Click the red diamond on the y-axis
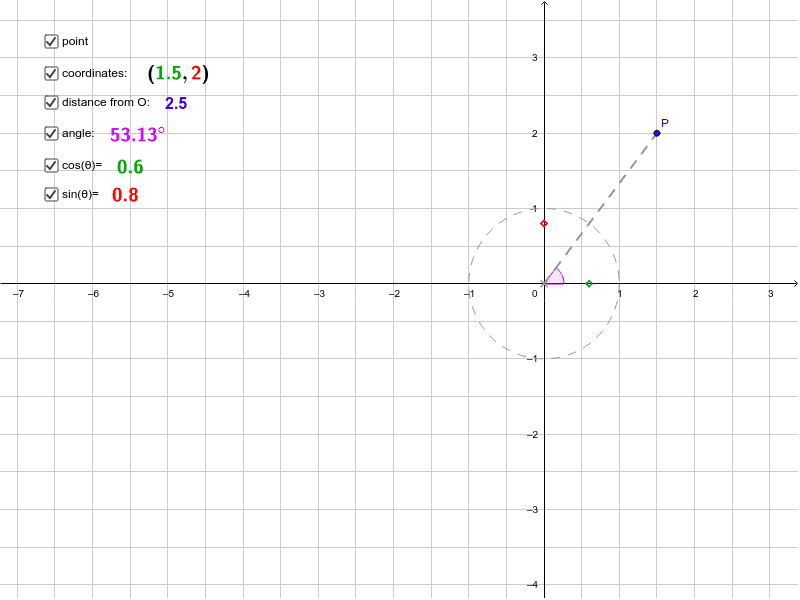 pos(545,222)
